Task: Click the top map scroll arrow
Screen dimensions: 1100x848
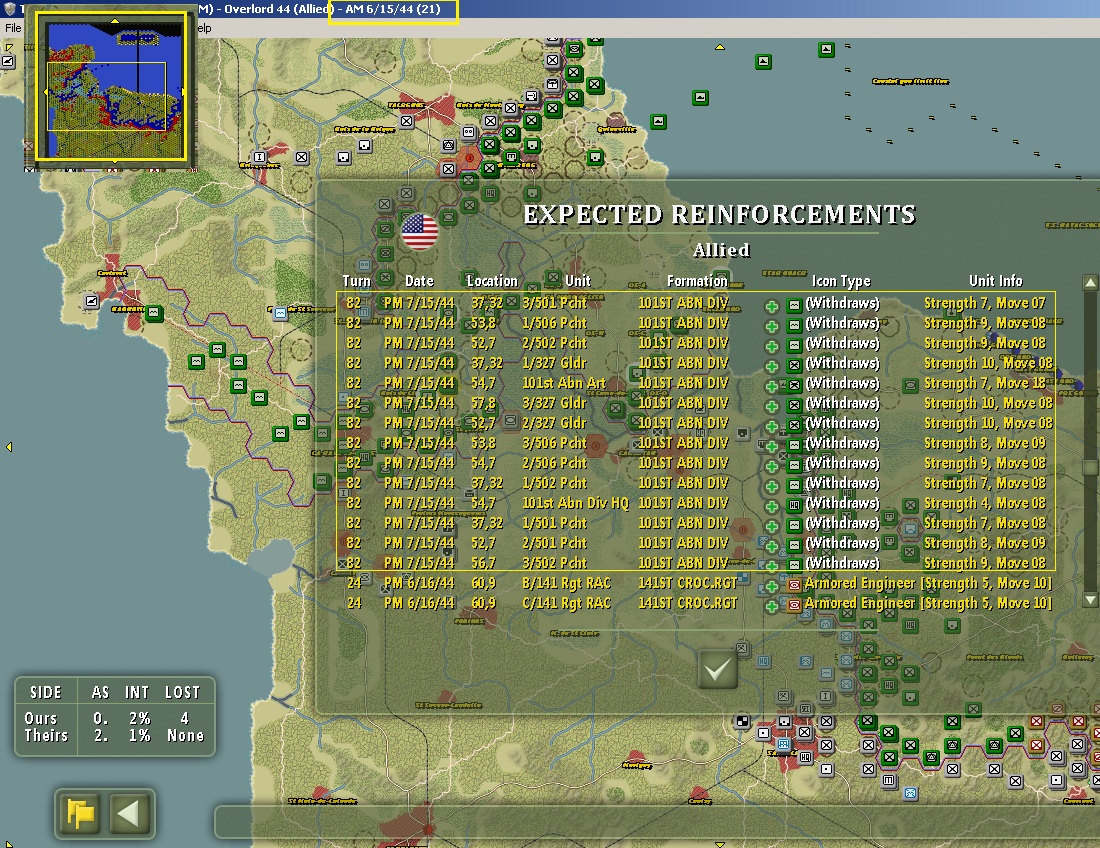Action: point(719,47)
